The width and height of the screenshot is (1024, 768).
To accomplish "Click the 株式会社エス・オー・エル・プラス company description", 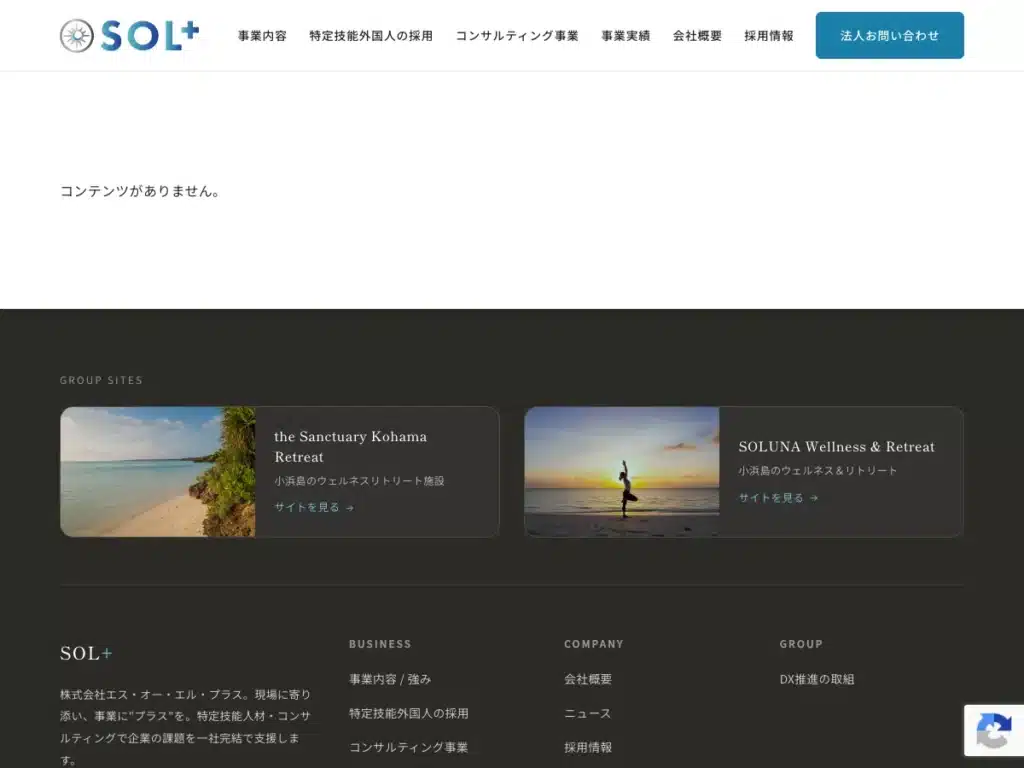I will 185,727.
